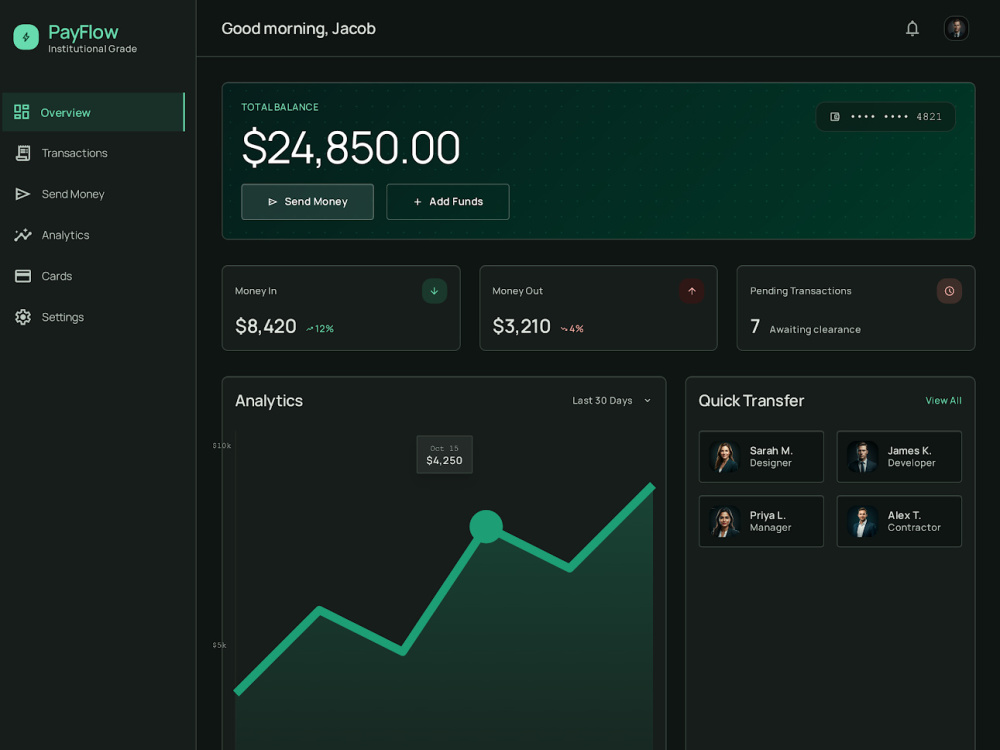Click the Transactions receipt icon

click(23, 153)
